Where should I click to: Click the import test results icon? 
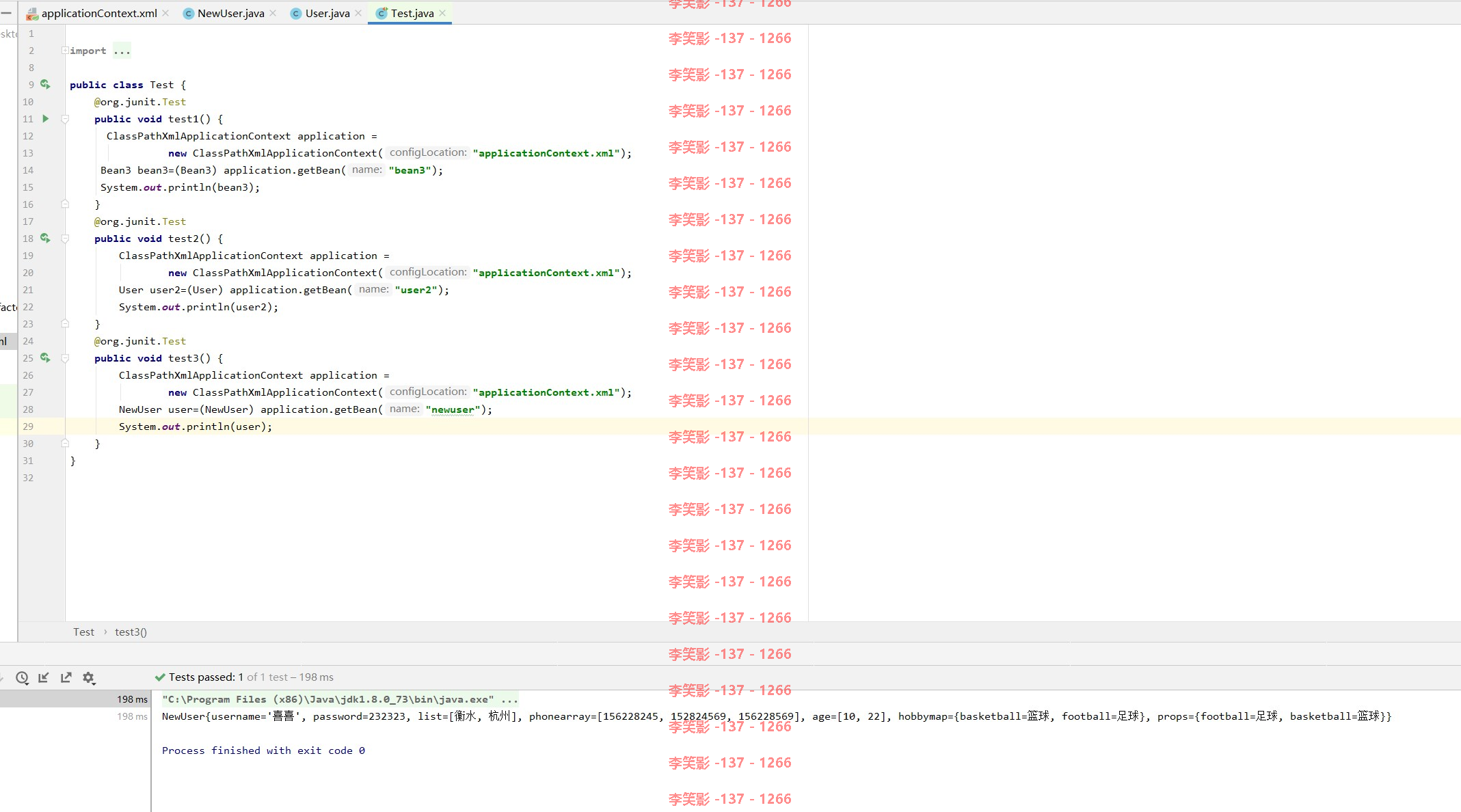44,677
